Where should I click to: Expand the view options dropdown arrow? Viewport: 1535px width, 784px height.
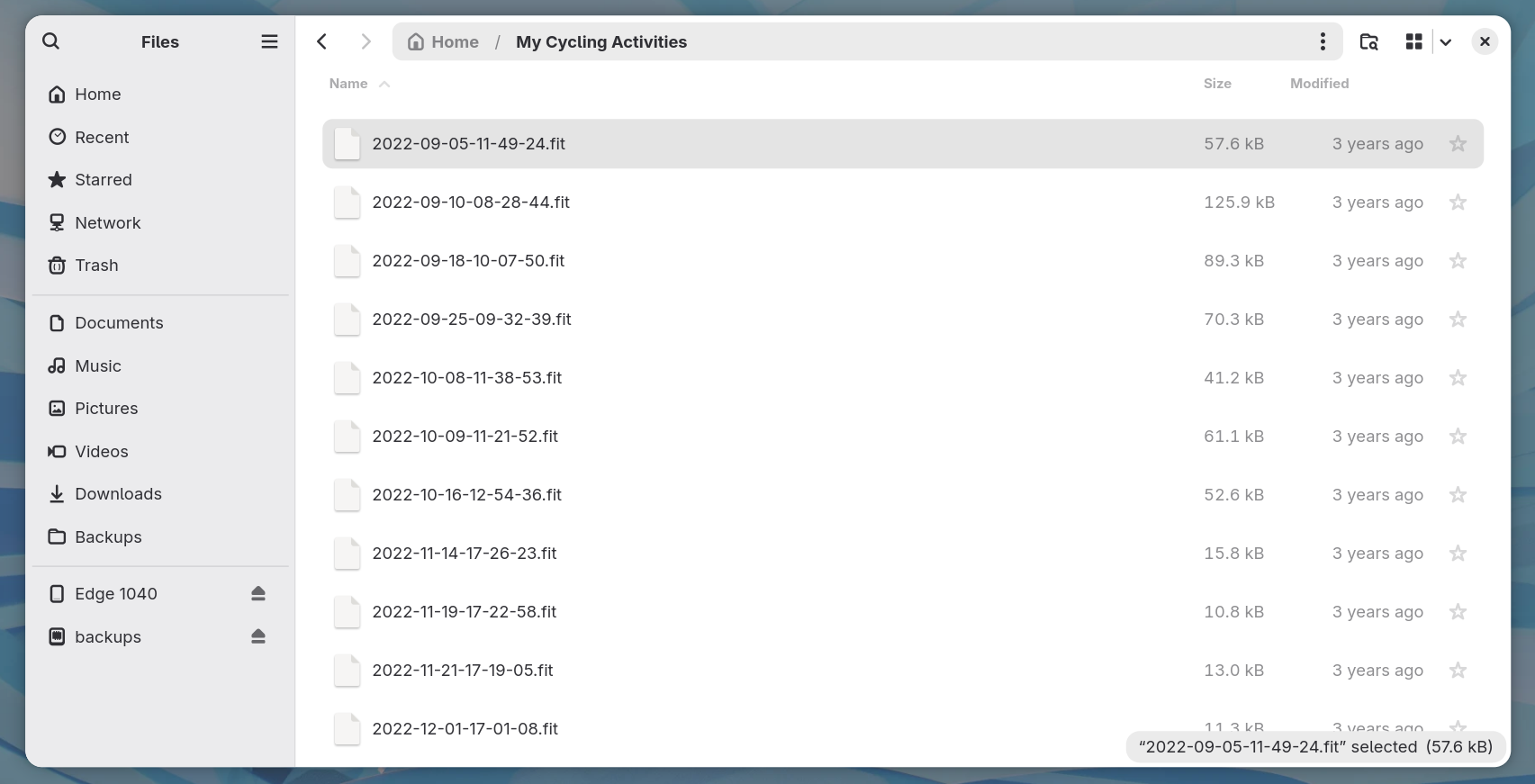tap(1446, 41)
